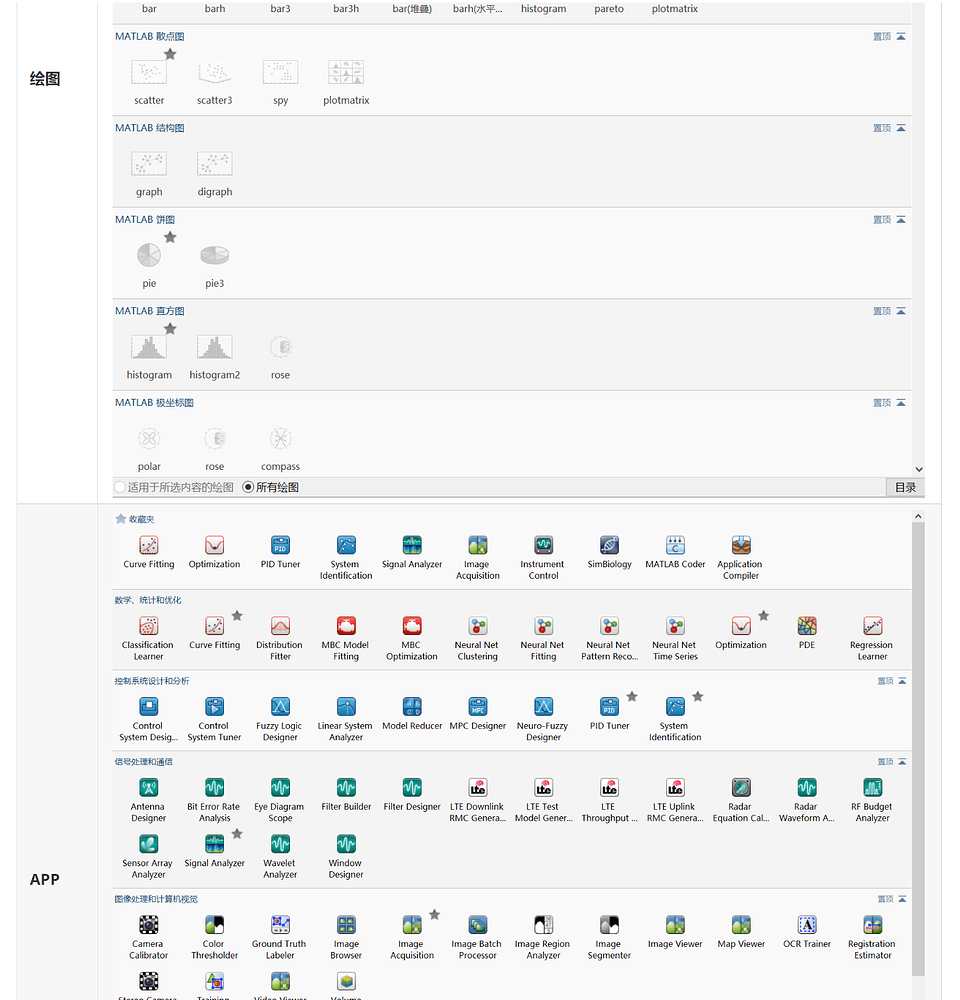Open the SimBiology app

click(x=608, y=545)
